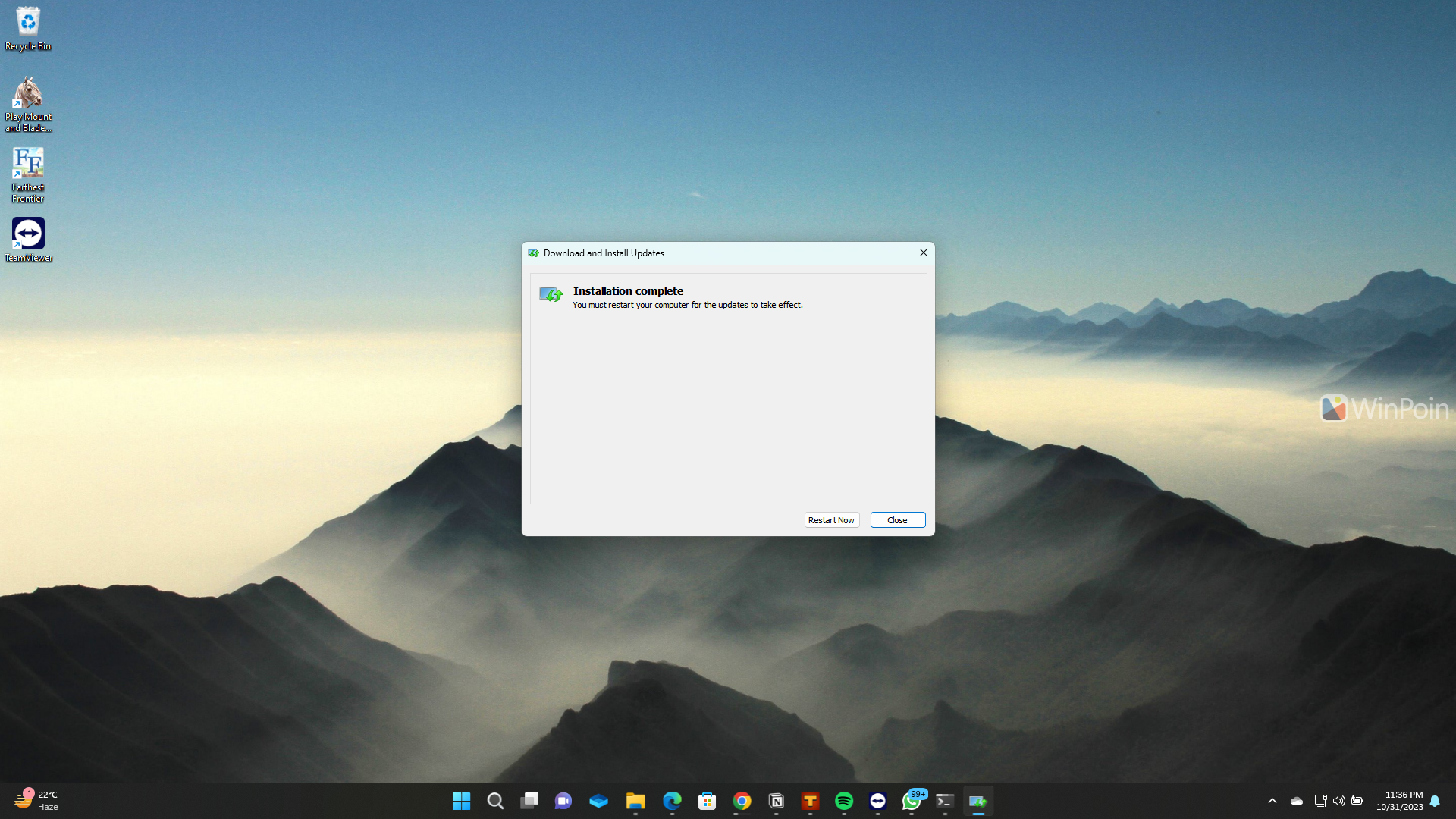The width and height of the screenshot is (1456, 819).
Task: Click the "Download and Install Updates" title text
Action: pyautogui.click(x=604, y=253)
